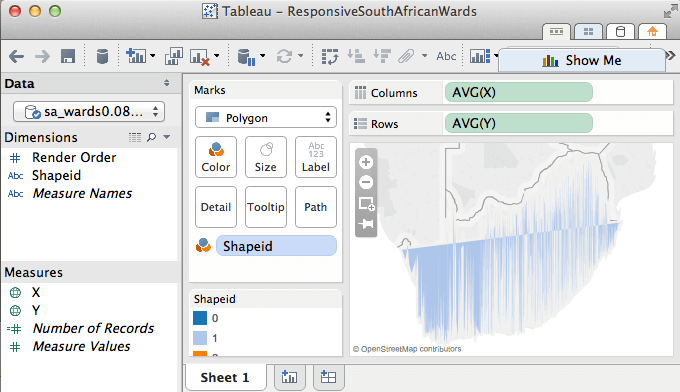Click the color icon beside Shapeid pill
This screenshot has height=392, width=680.
(203, 245)
